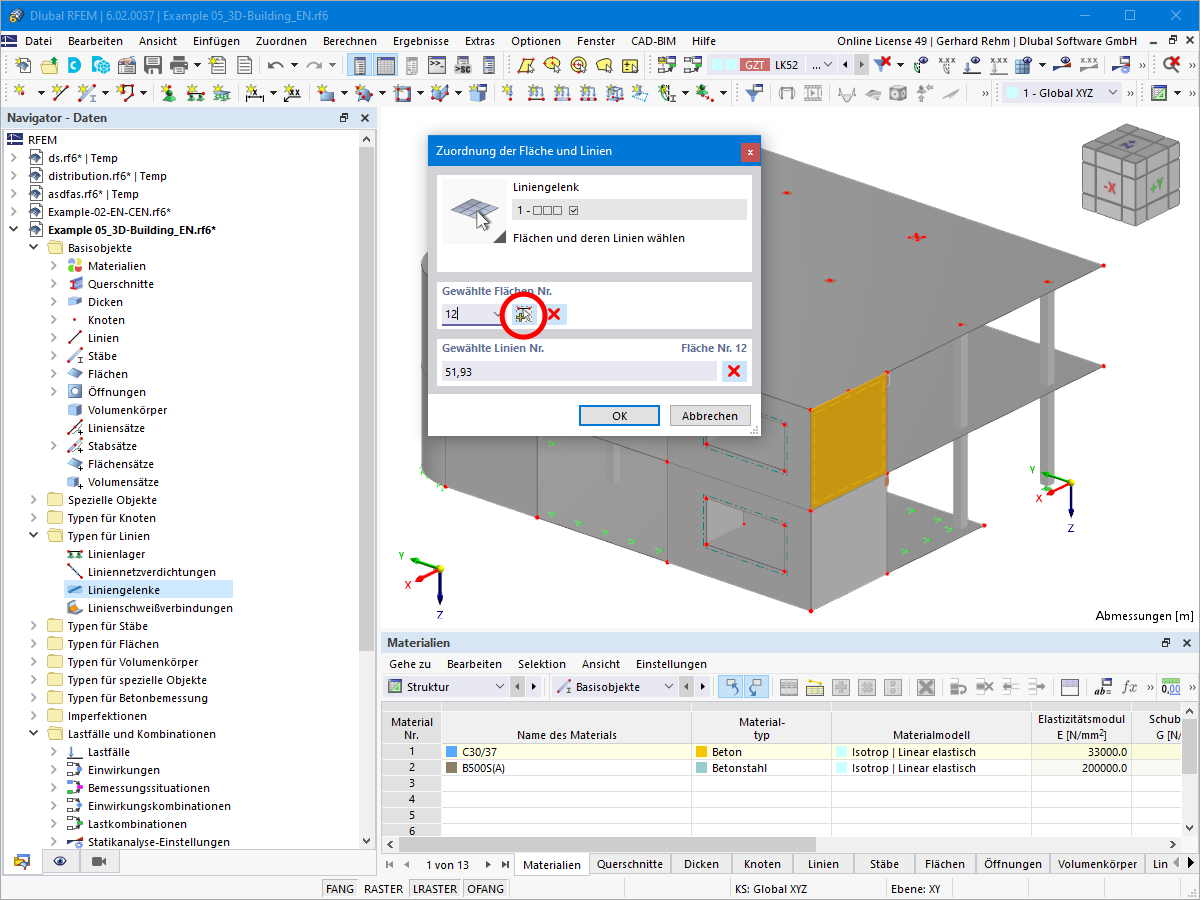Viewport: 1200px width, 900px height.
Task: Clear the Gewählte Flächen selection with red X
Action: [x=553, y=314]
